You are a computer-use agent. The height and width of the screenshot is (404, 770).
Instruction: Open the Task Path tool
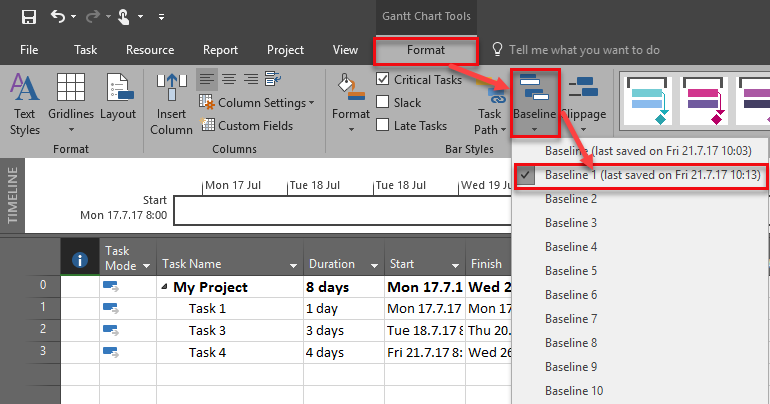click(x=488, y=110)
